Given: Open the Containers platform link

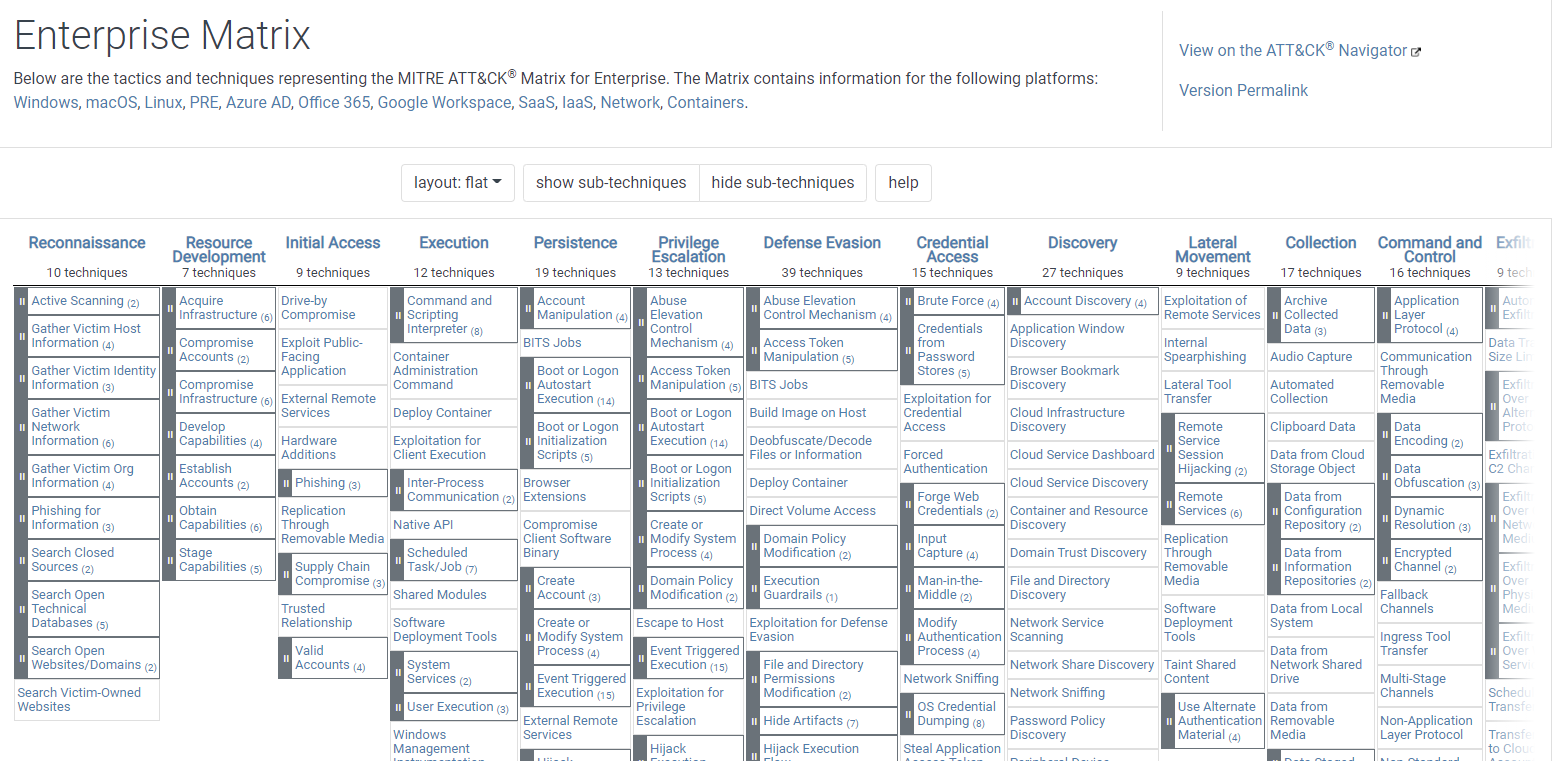Looking at the screenshot, I should coord(705,102).
